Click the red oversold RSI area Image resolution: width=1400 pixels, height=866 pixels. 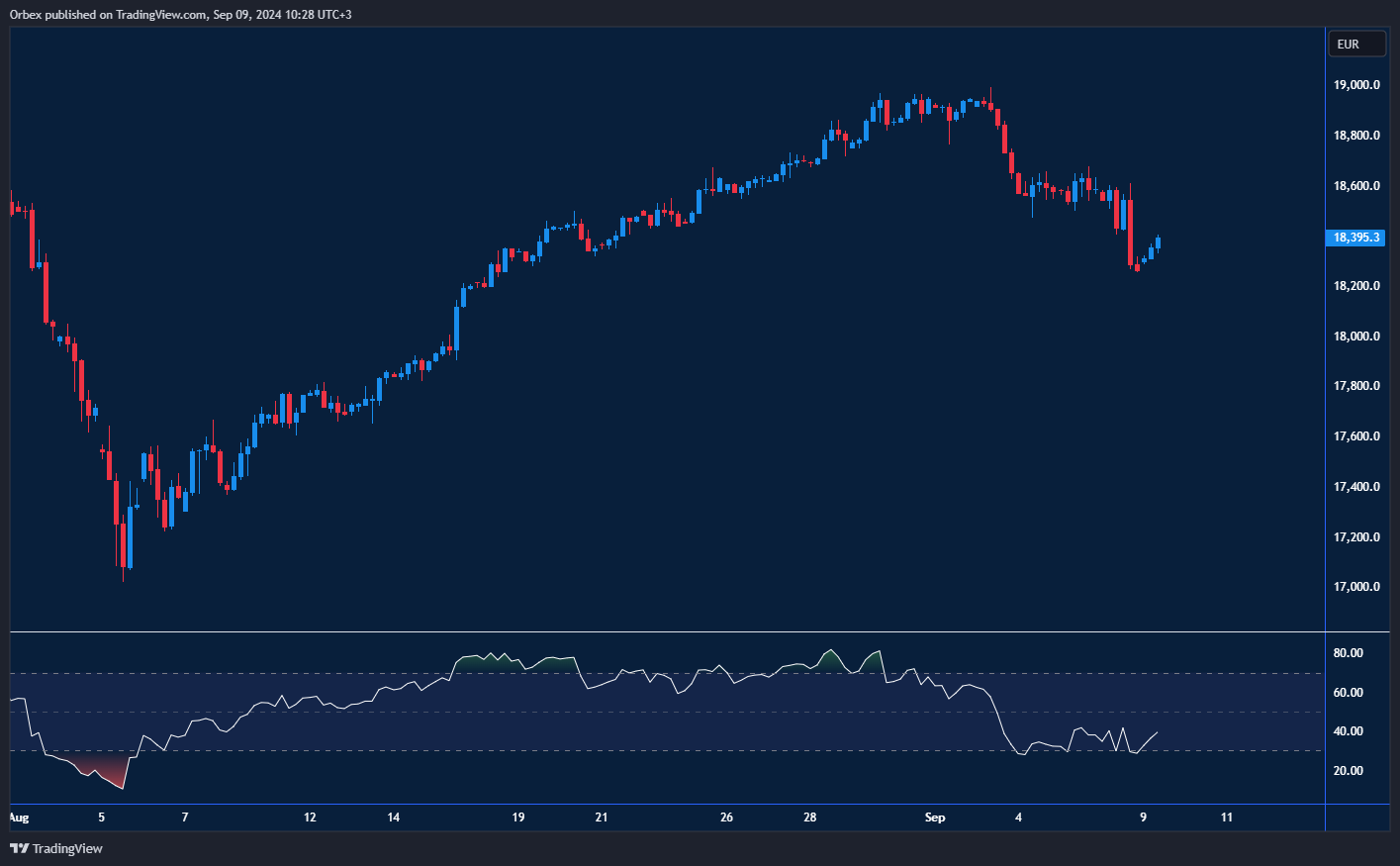pyautogui.click(x=104, y=769)
